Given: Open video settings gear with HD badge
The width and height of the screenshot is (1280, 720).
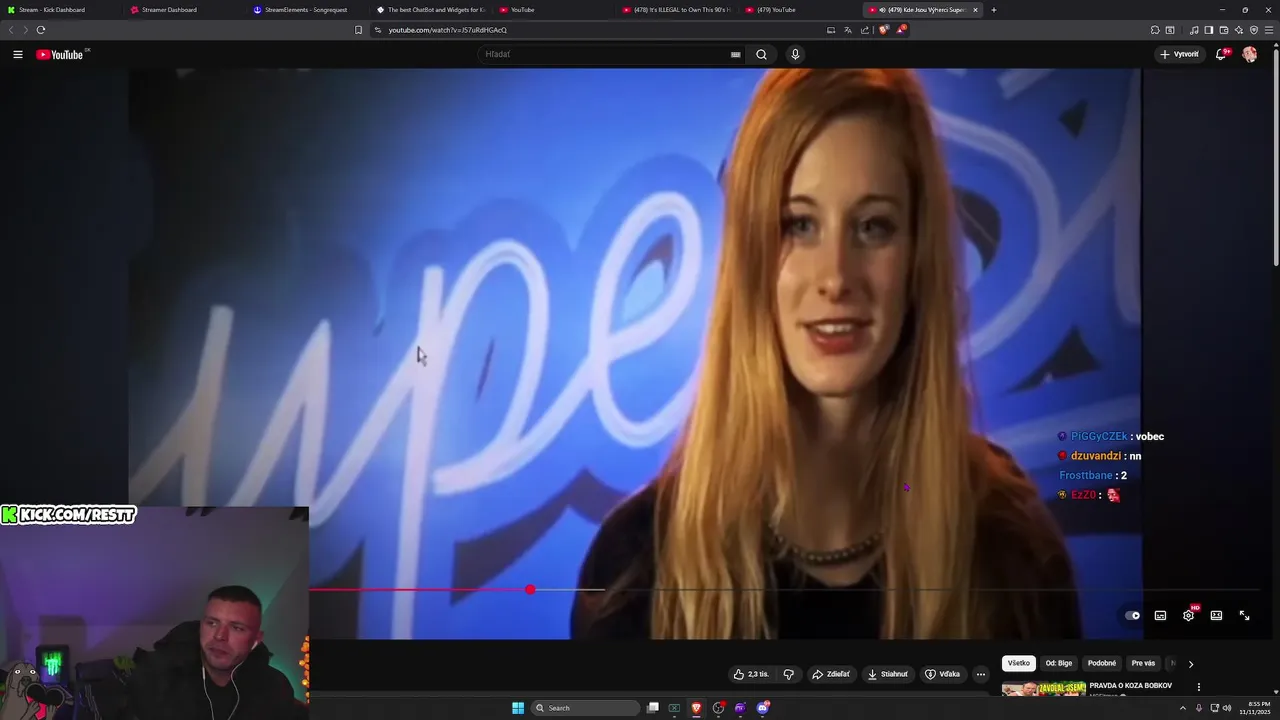Looking at the screenshot, I should click(x=1189, y=615).
